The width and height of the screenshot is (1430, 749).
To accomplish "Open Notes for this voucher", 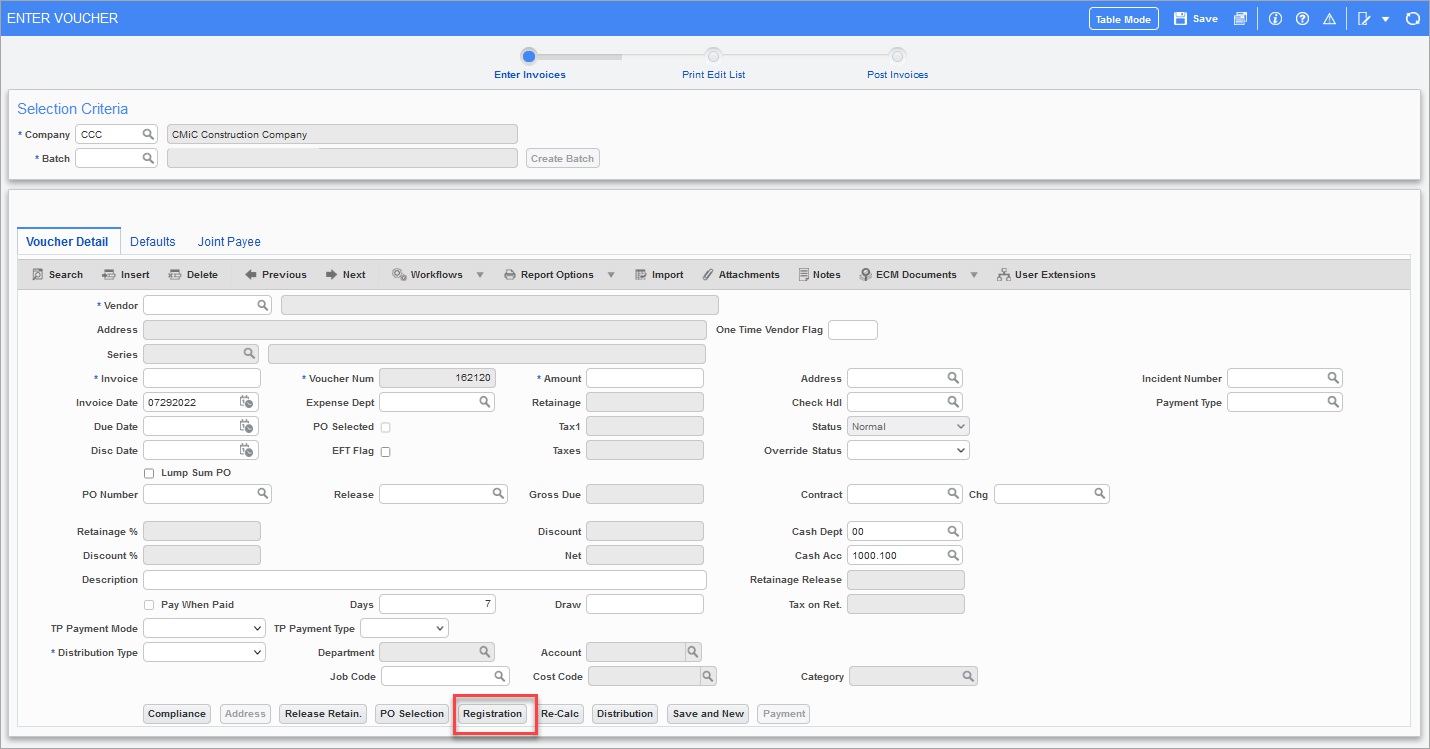I will point(819,274).
